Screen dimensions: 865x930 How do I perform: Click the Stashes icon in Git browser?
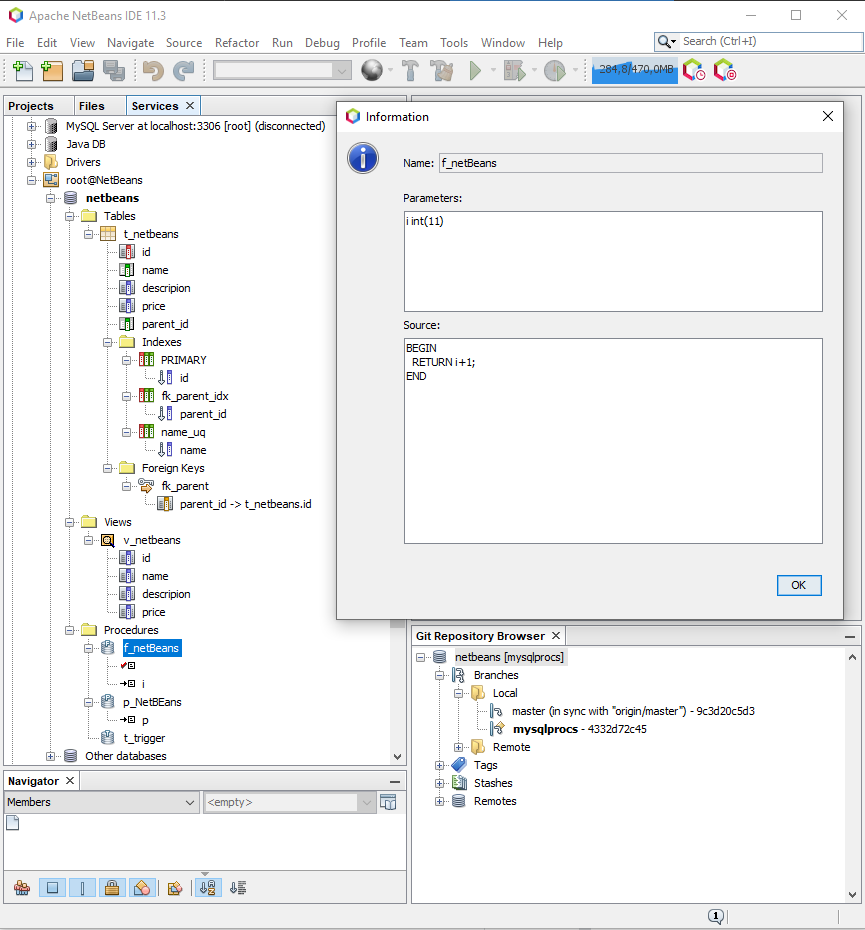click(x=459, y=783)
